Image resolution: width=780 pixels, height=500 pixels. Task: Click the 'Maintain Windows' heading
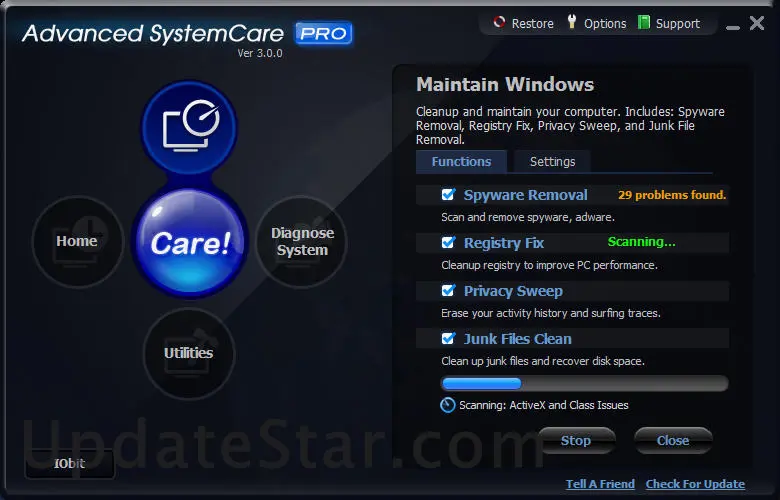(505, 85)
